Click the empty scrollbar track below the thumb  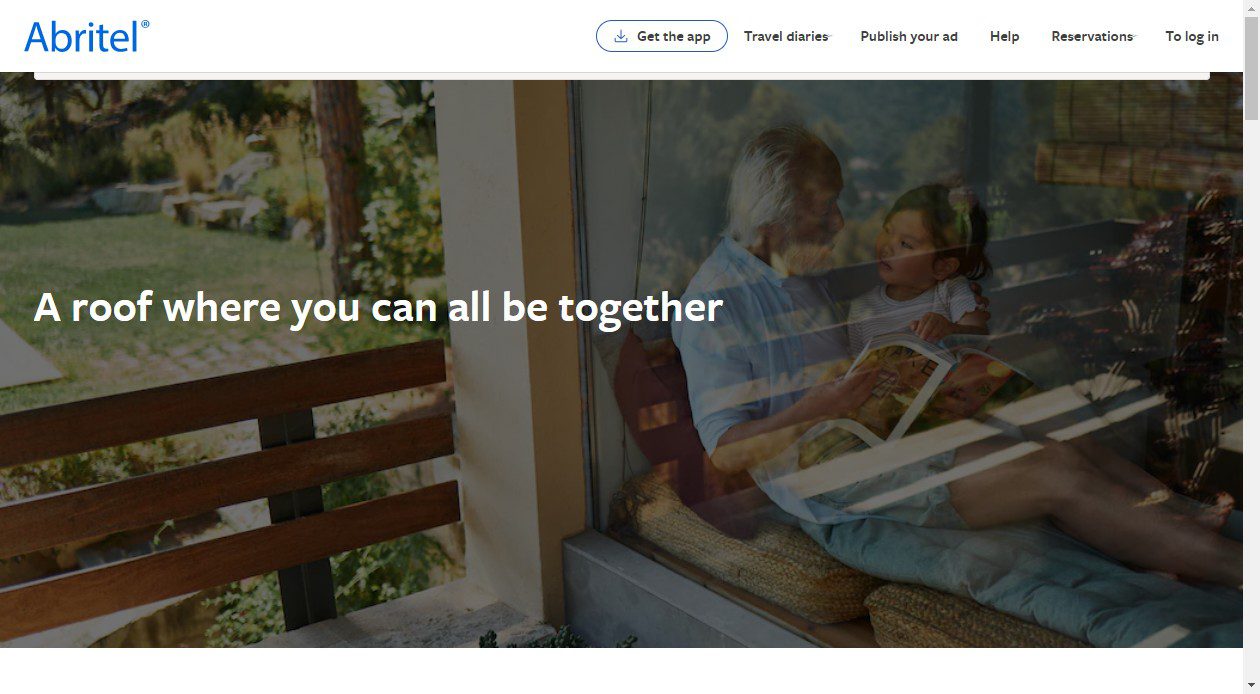1251,398
